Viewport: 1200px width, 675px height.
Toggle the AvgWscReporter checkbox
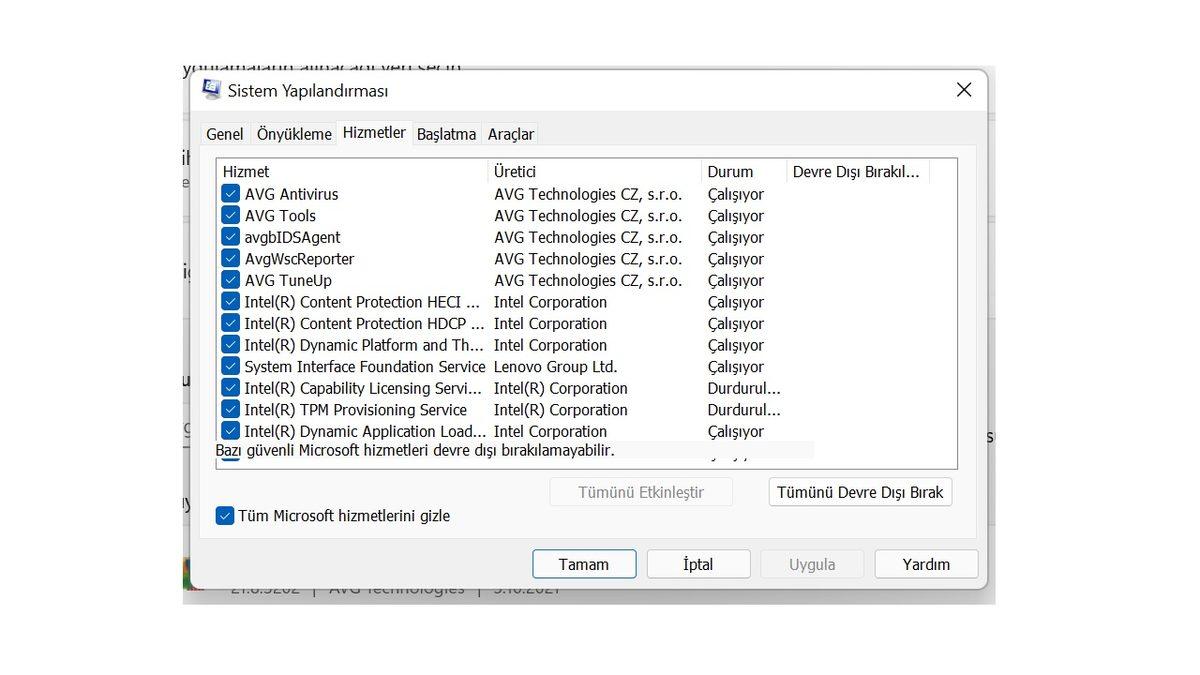(230, 258)
